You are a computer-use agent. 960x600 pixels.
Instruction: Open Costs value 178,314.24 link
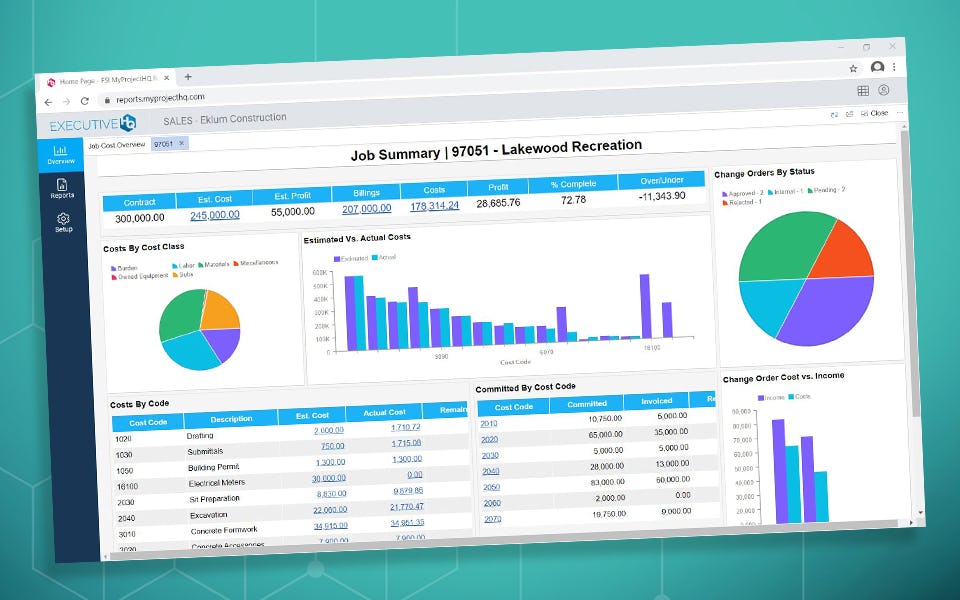point(434,206)
